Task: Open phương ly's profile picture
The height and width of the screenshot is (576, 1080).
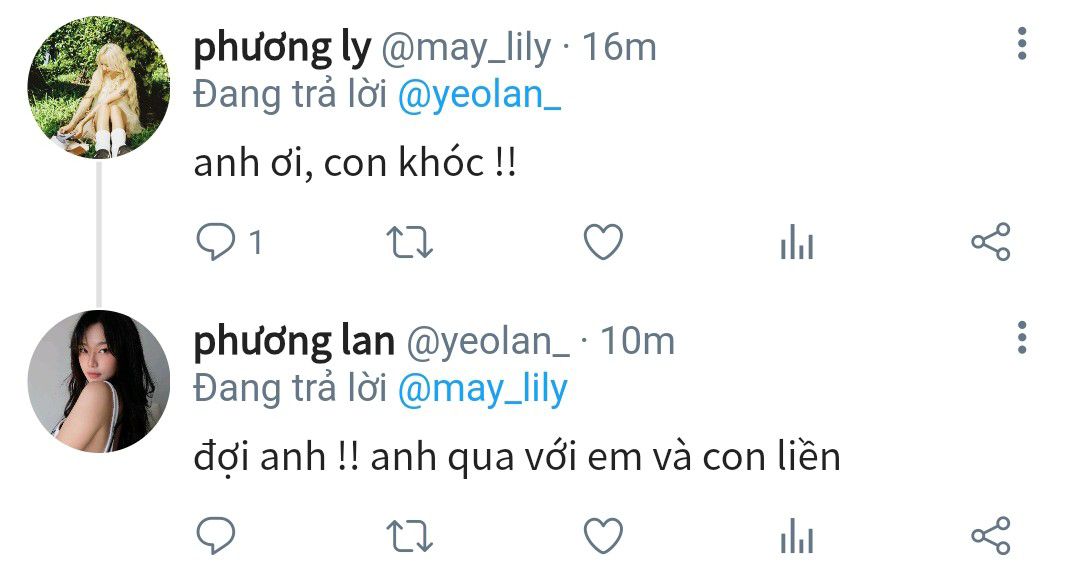Action: 98,88
